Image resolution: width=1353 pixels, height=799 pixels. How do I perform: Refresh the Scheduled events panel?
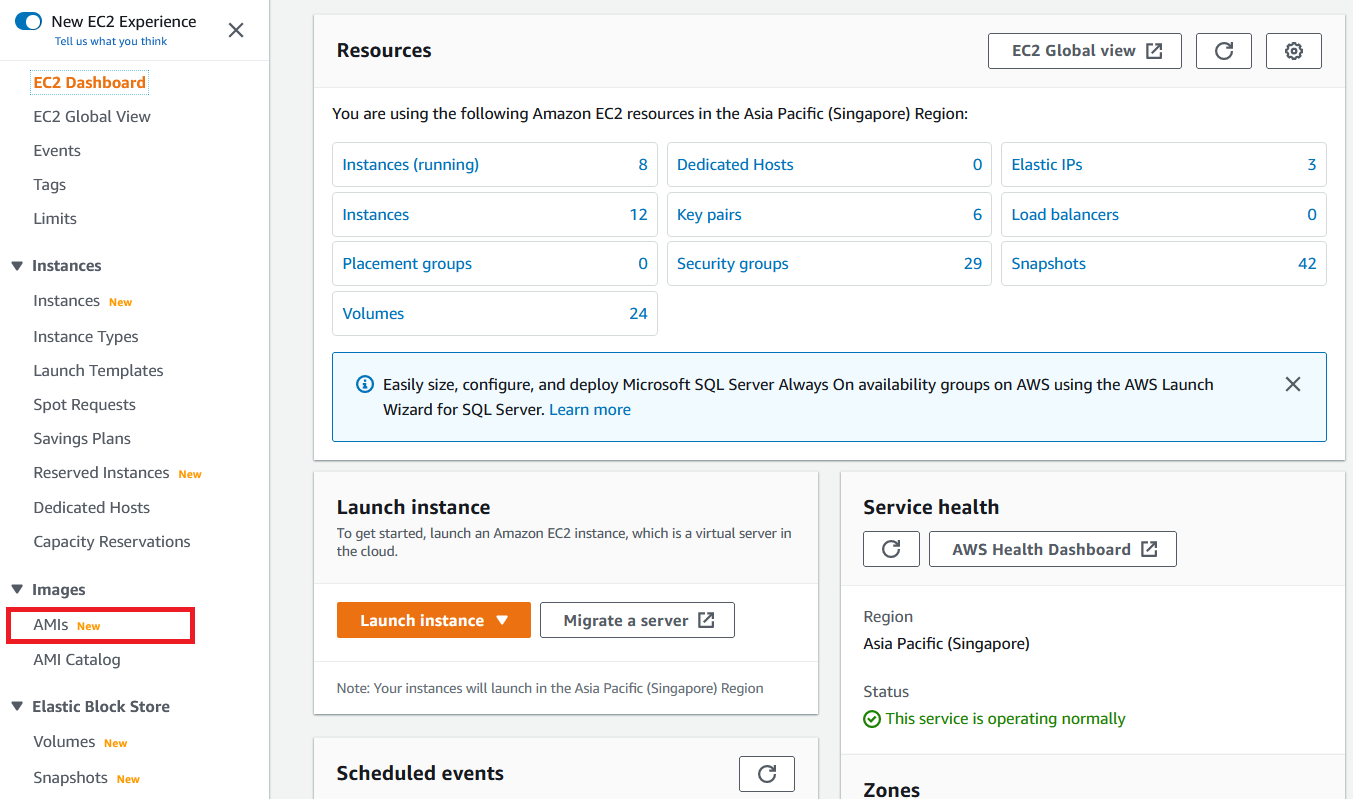[767, 774]
